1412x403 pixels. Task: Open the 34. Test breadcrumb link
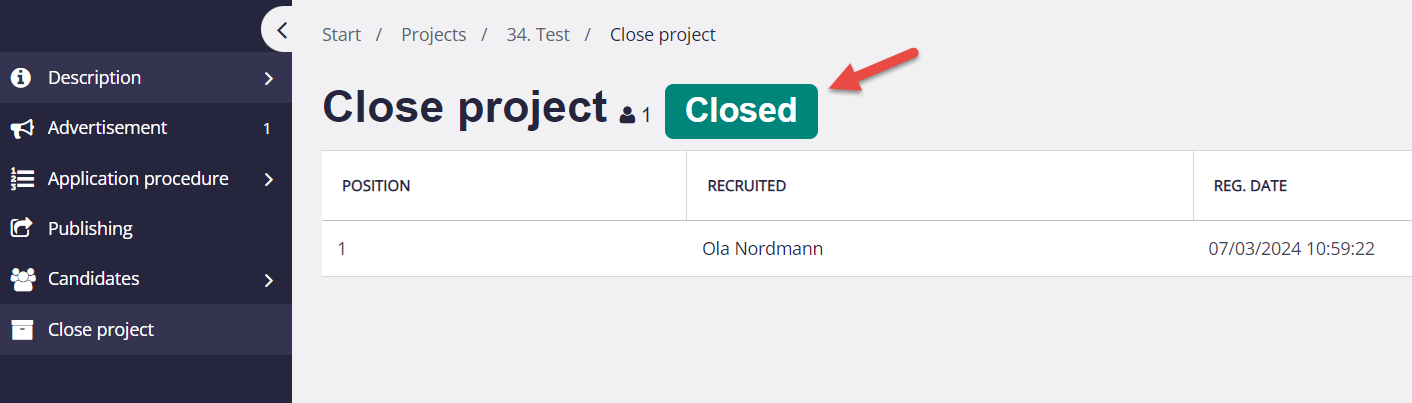(x=538, y=34)
